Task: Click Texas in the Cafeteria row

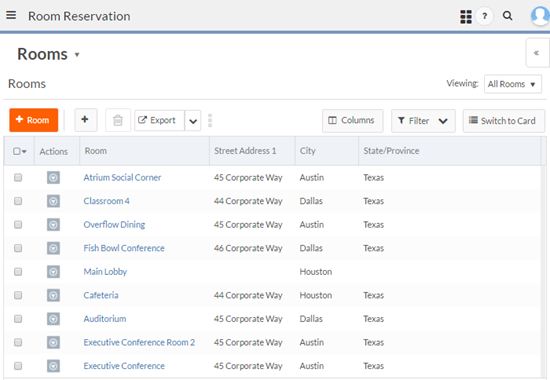Action: pyautogui.click(x=373, y=295)
